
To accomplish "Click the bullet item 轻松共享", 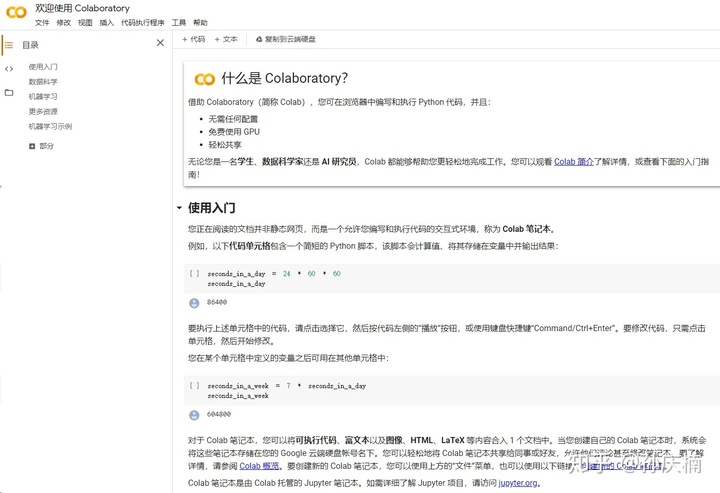I will tap(225, 145).
